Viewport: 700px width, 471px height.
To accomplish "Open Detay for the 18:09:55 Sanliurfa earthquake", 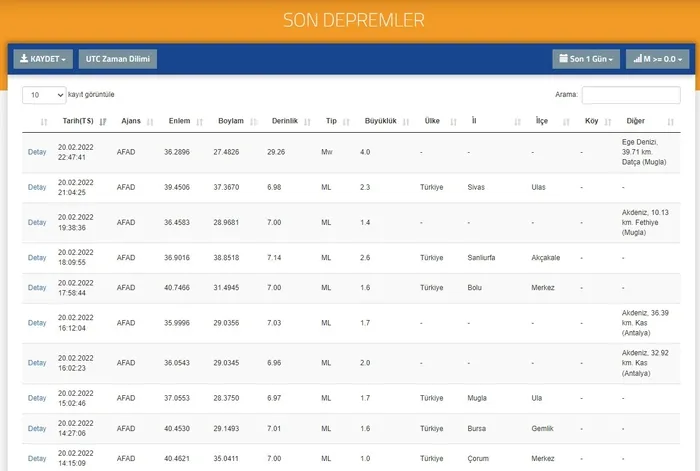I will point(37,258).
